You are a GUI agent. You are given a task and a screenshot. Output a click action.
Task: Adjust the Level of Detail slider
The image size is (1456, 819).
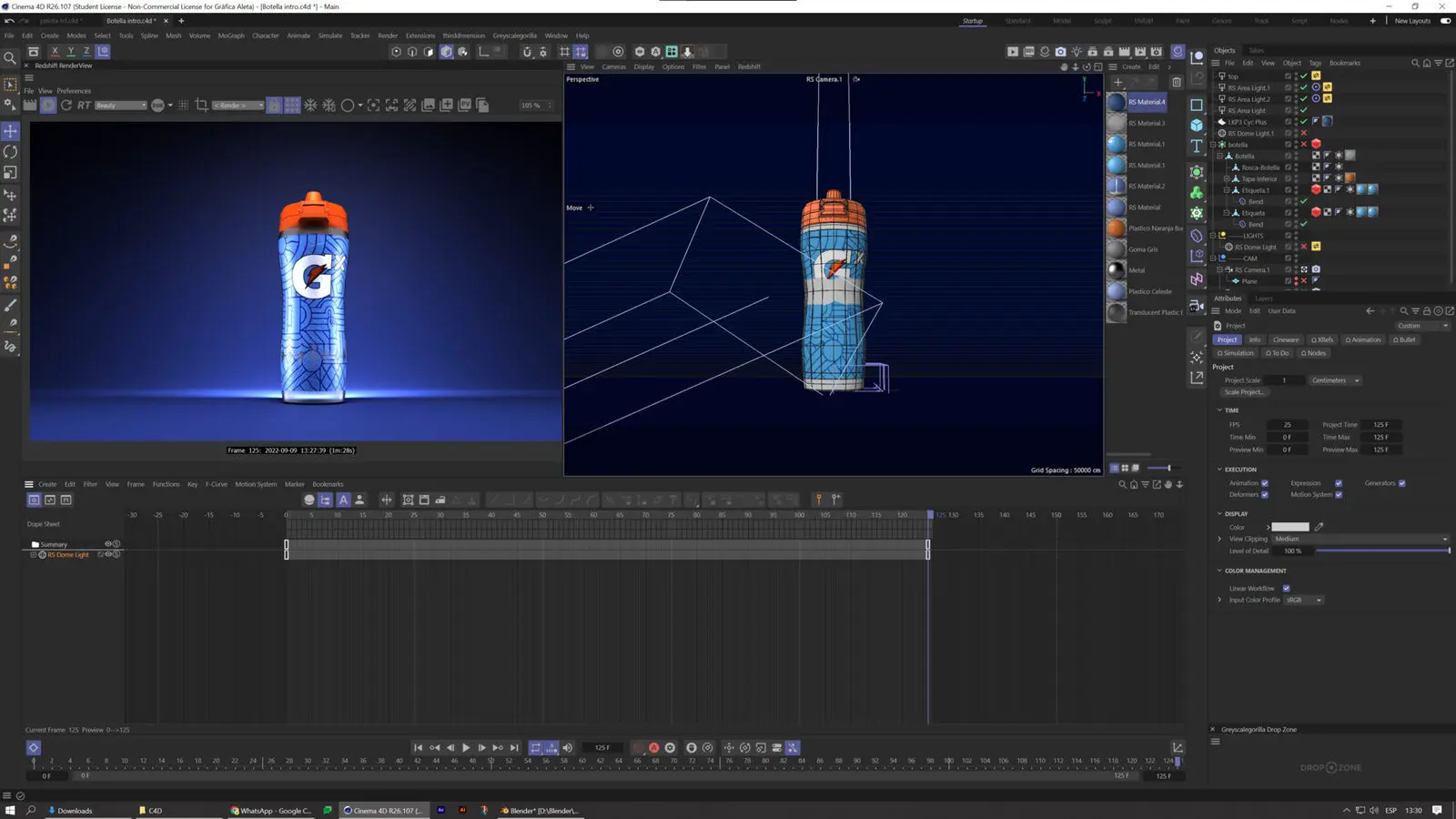(1382, 551)
